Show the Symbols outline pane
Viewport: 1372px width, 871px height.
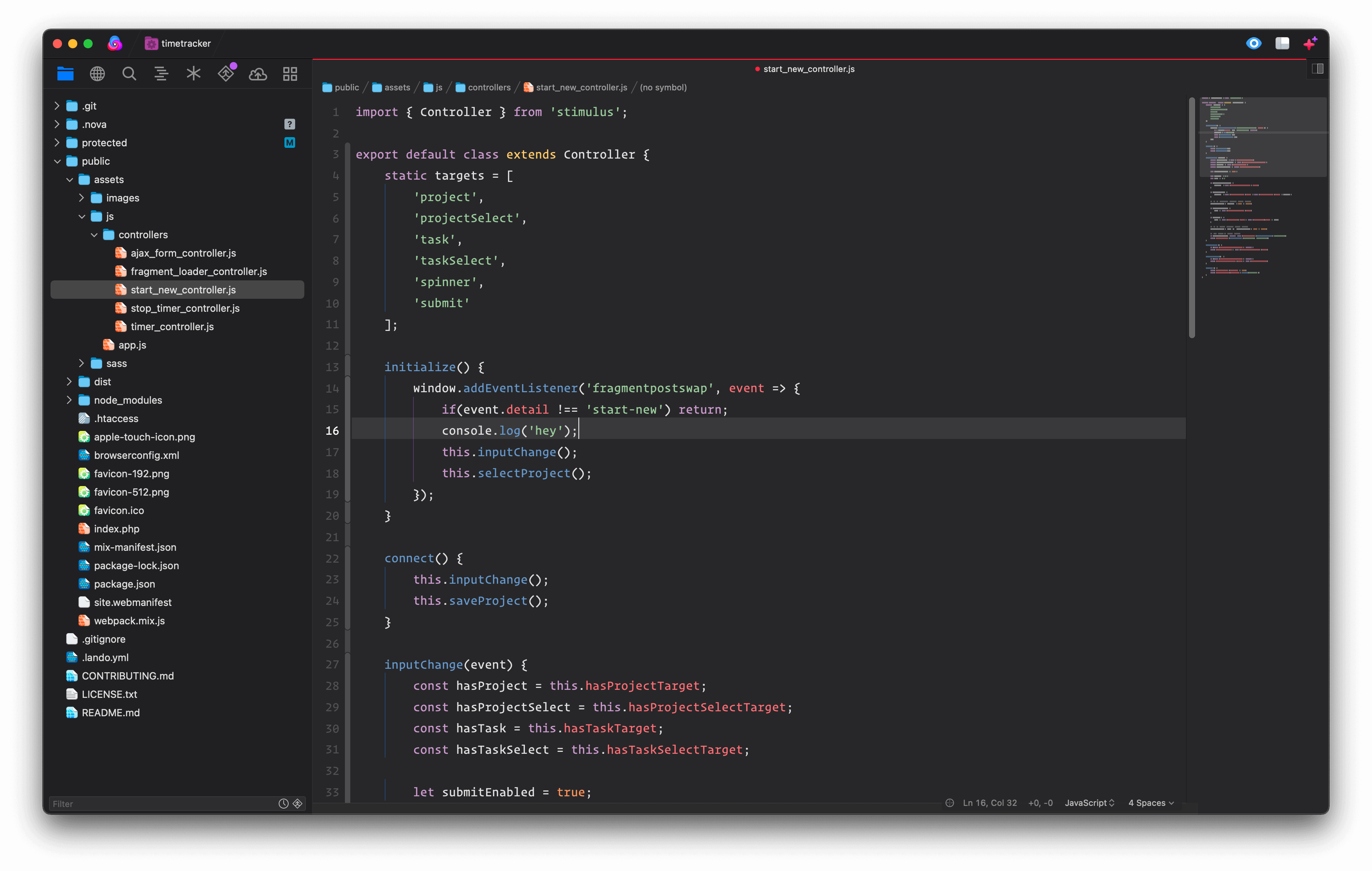161,74
